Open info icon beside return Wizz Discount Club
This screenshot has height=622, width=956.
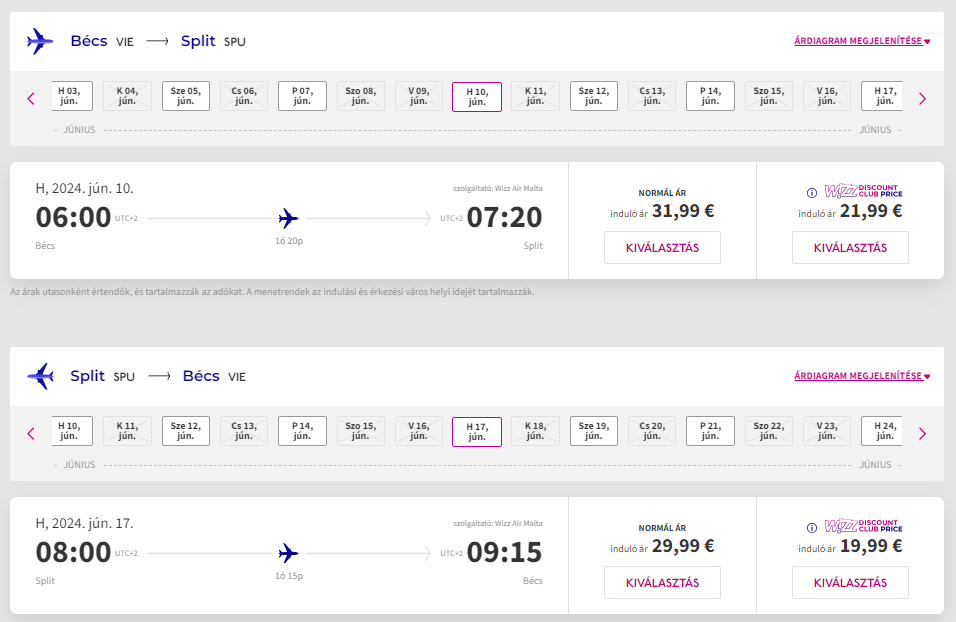[x=812, y=527]
